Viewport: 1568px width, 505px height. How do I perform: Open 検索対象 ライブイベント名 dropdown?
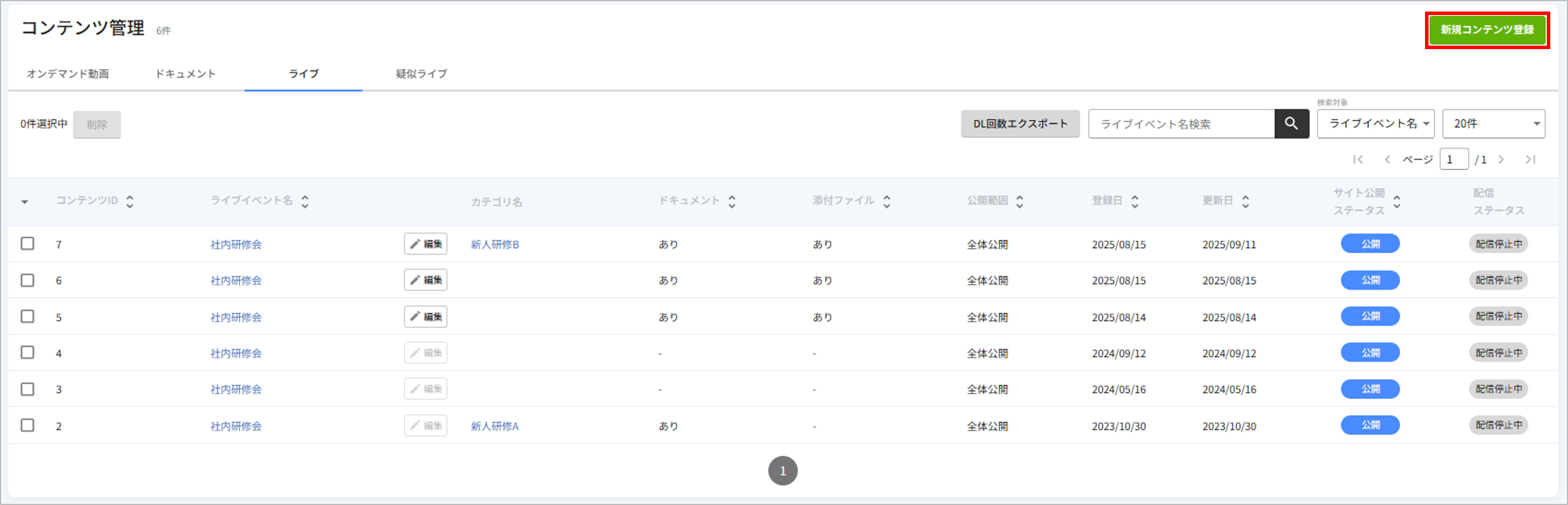point(1375,124)
